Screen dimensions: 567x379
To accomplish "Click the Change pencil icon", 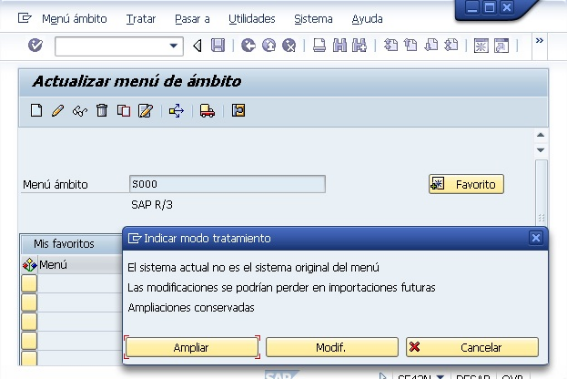I will tap(58, 110).
